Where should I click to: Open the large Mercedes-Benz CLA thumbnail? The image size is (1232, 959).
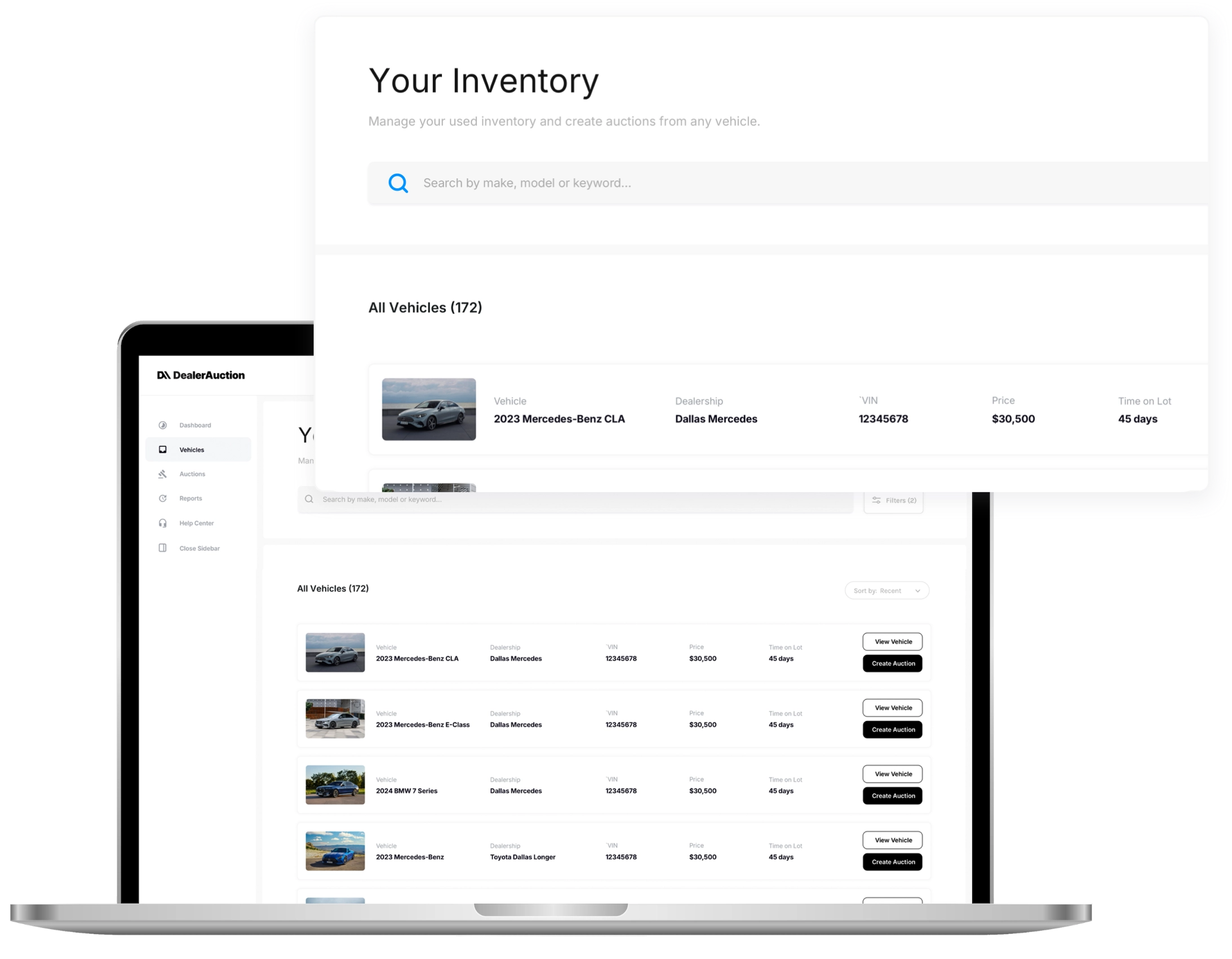[429, 409]
